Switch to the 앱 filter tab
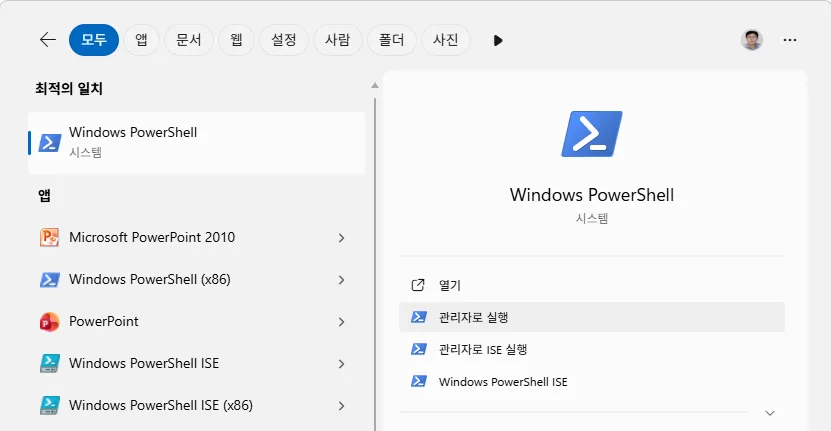 [141, 40]
